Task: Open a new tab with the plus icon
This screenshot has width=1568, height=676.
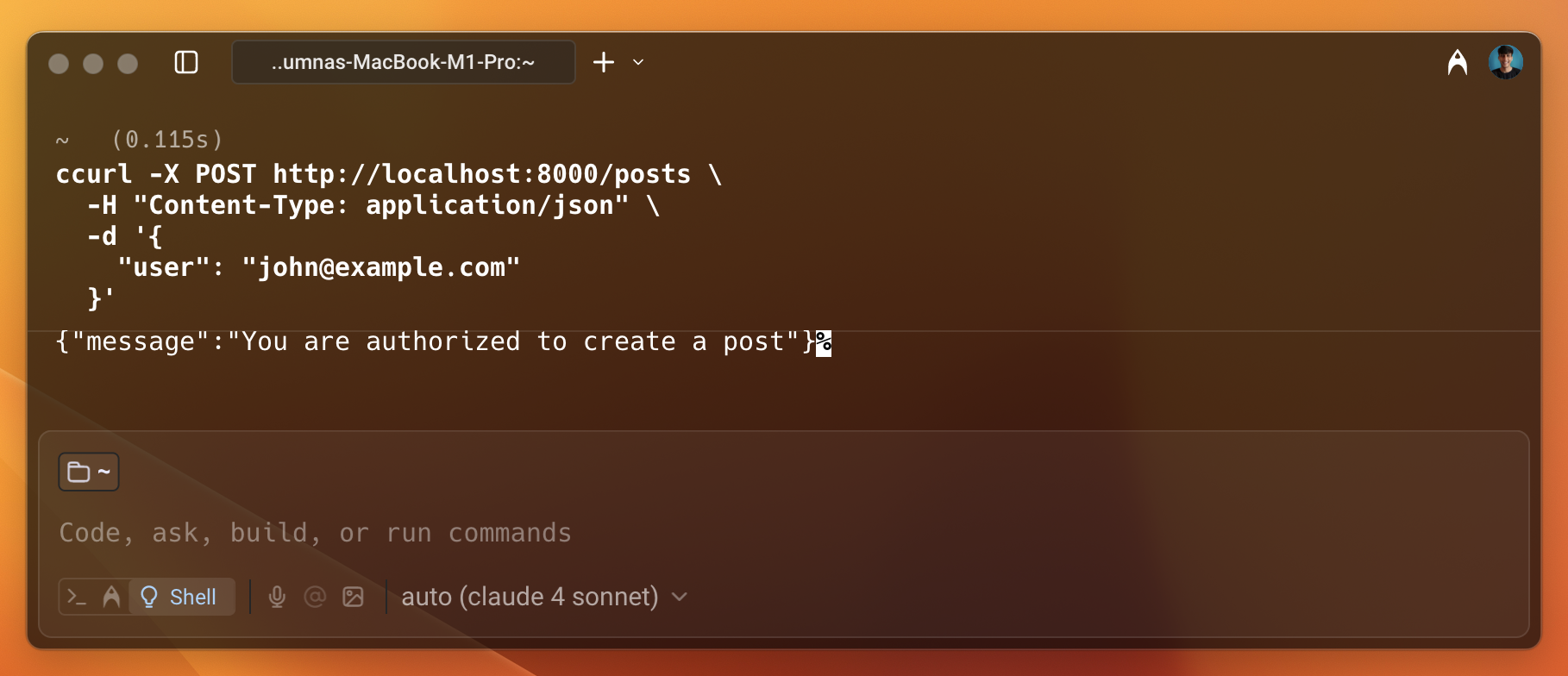Action: click(603, 62)
